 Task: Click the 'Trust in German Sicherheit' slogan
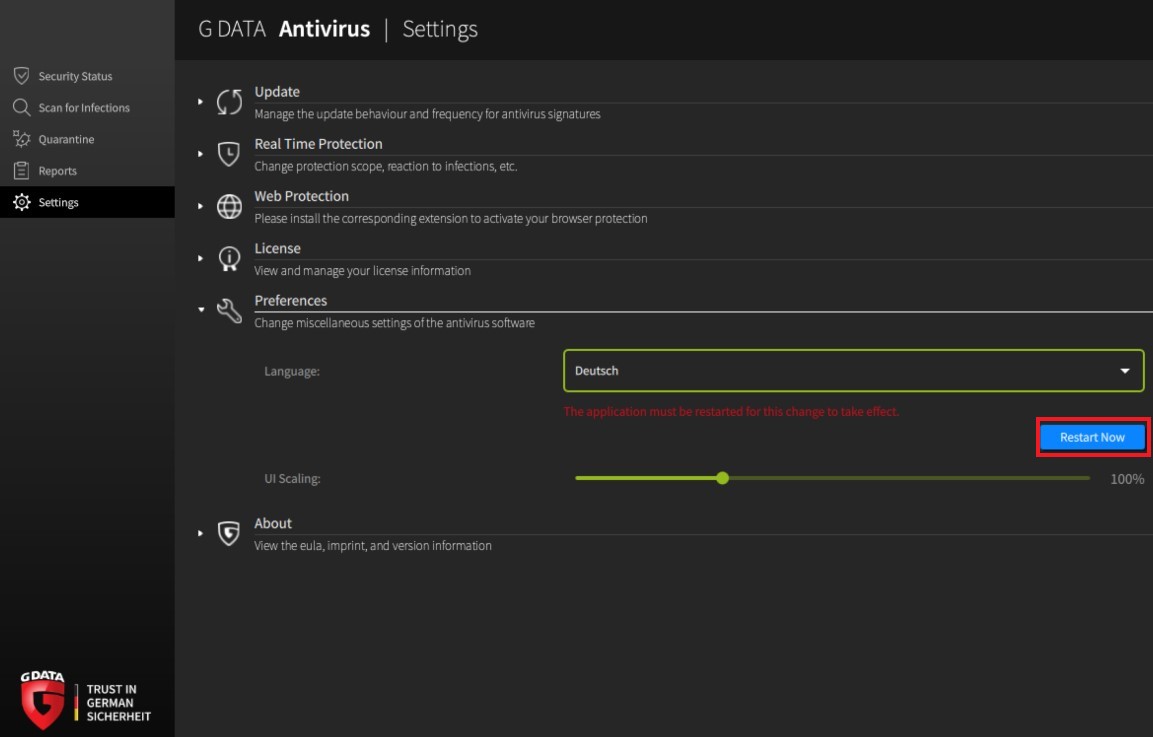tap(118, 702)
